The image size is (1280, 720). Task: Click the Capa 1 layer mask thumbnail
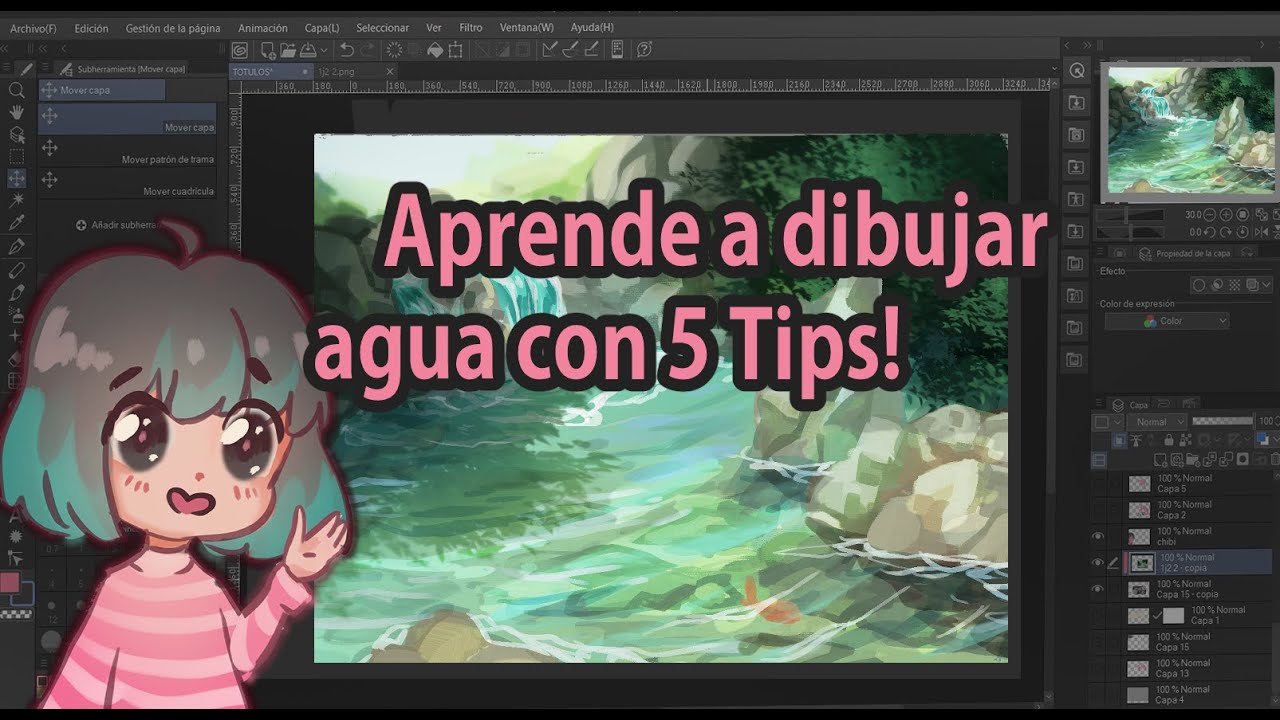pos(1173,616)
